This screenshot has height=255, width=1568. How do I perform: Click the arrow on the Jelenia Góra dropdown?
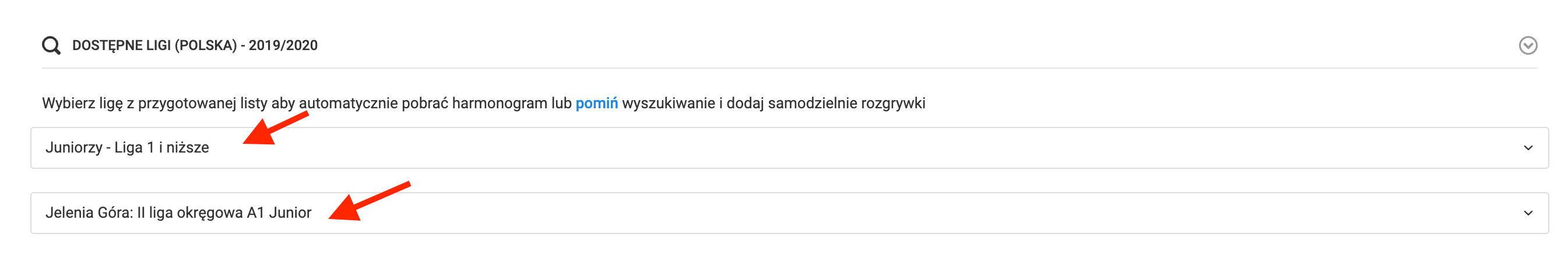(x=1527, y=213)
